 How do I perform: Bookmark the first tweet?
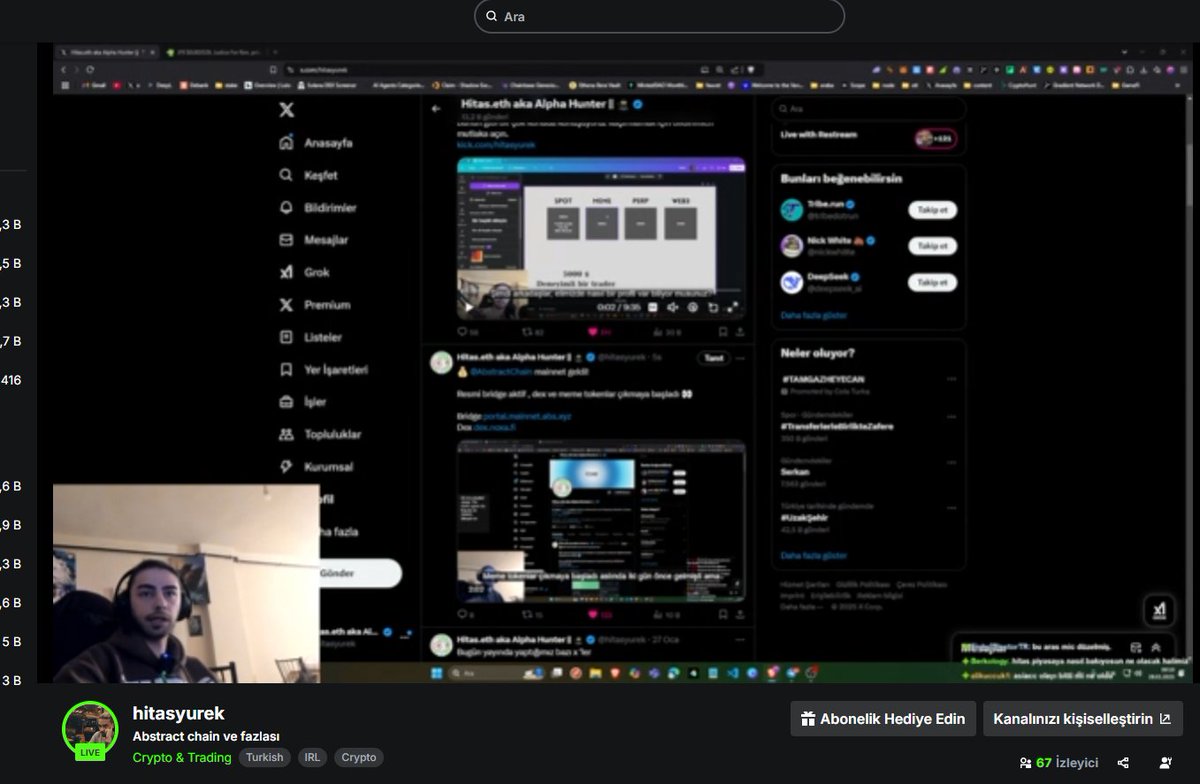(723, 331)
